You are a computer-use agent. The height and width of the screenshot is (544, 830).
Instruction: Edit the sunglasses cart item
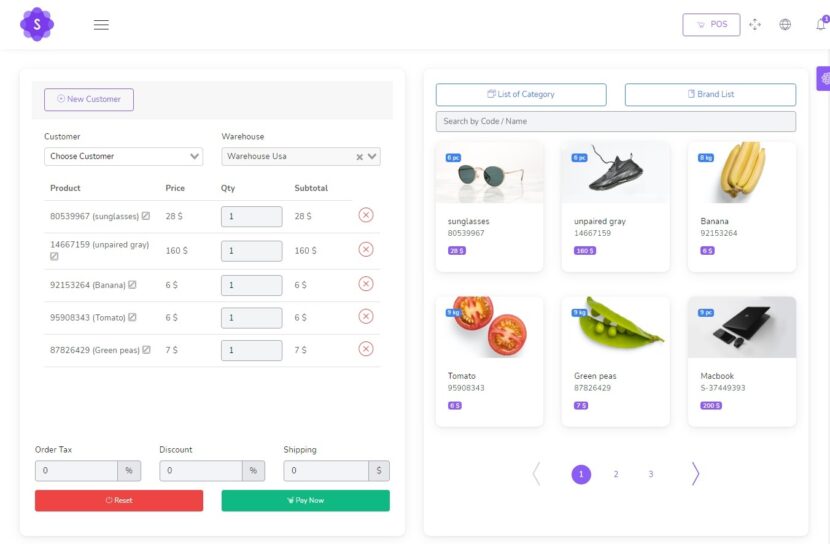click(146, 216)
